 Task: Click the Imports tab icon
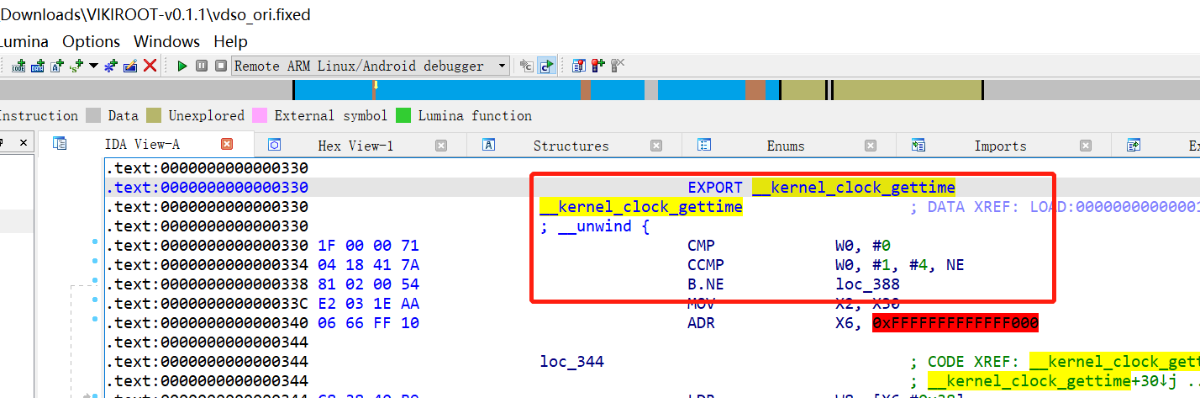[x=918, y=145]
